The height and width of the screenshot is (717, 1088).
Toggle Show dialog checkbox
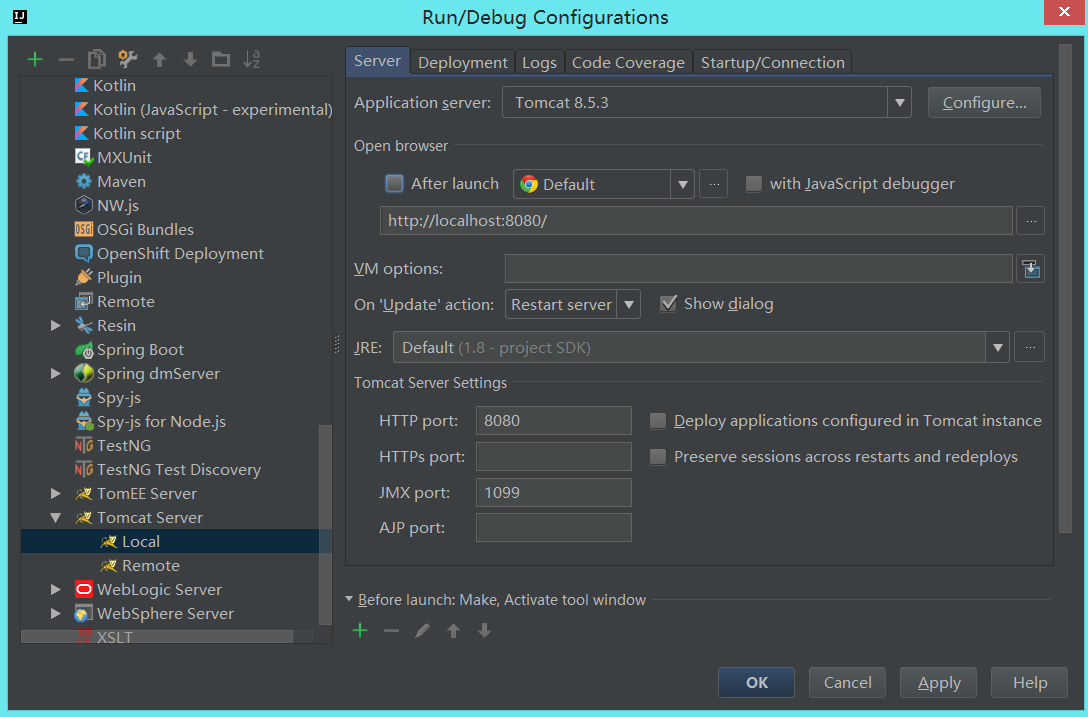click(668, 303)
